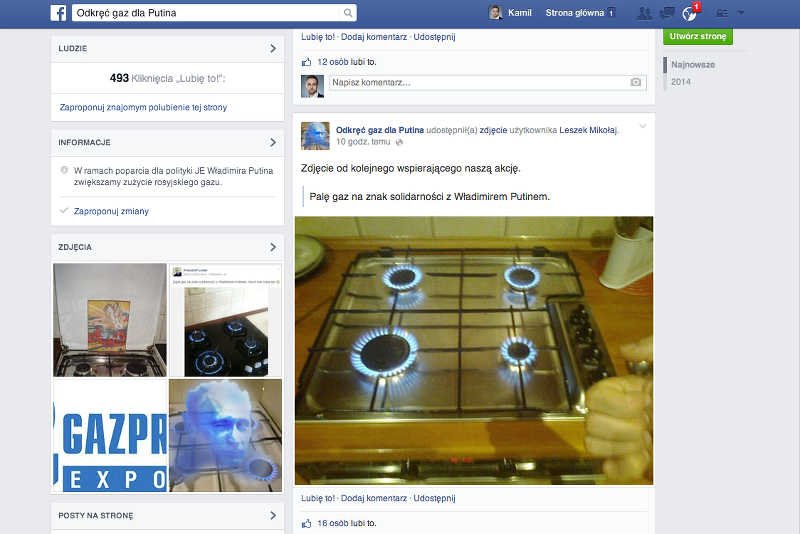Select 2014 in the timeline
This screenshot has width=800, height=534.
point(681,81)
